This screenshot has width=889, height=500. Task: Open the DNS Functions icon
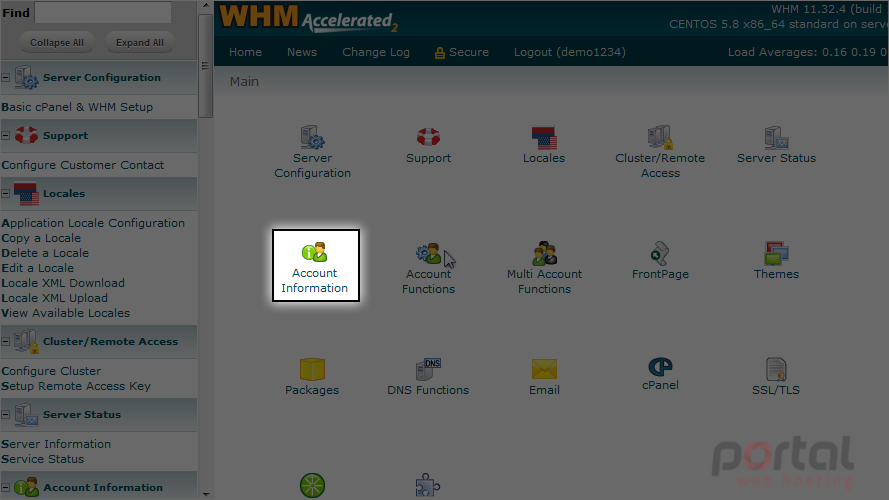click(x=429, y=369)
